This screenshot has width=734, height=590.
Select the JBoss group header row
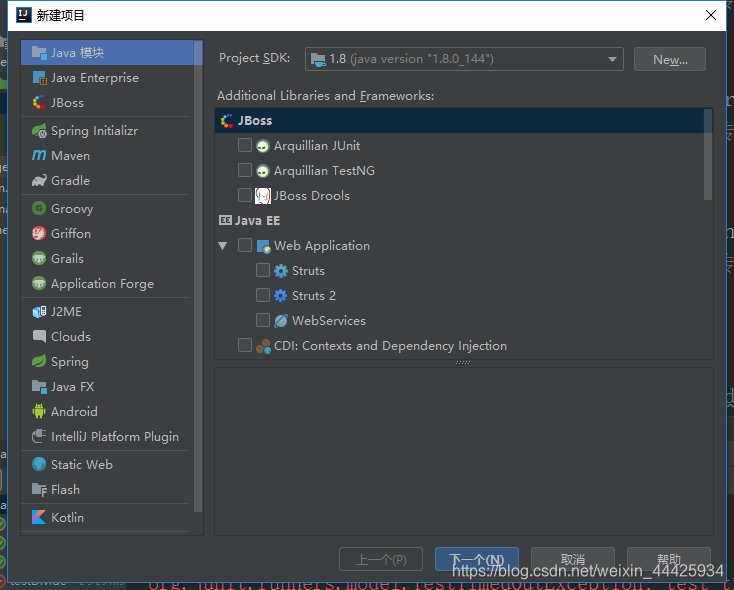(459, 120)
